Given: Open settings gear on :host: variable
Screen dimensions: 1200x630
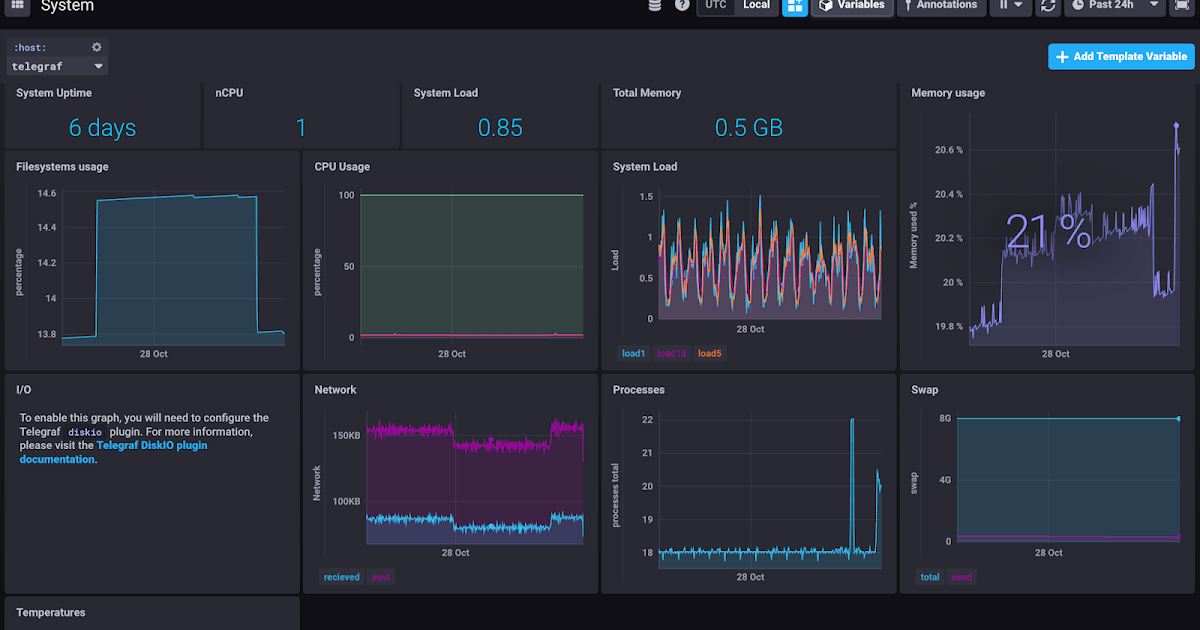Looking at the screenshot, I should point(96,46).
